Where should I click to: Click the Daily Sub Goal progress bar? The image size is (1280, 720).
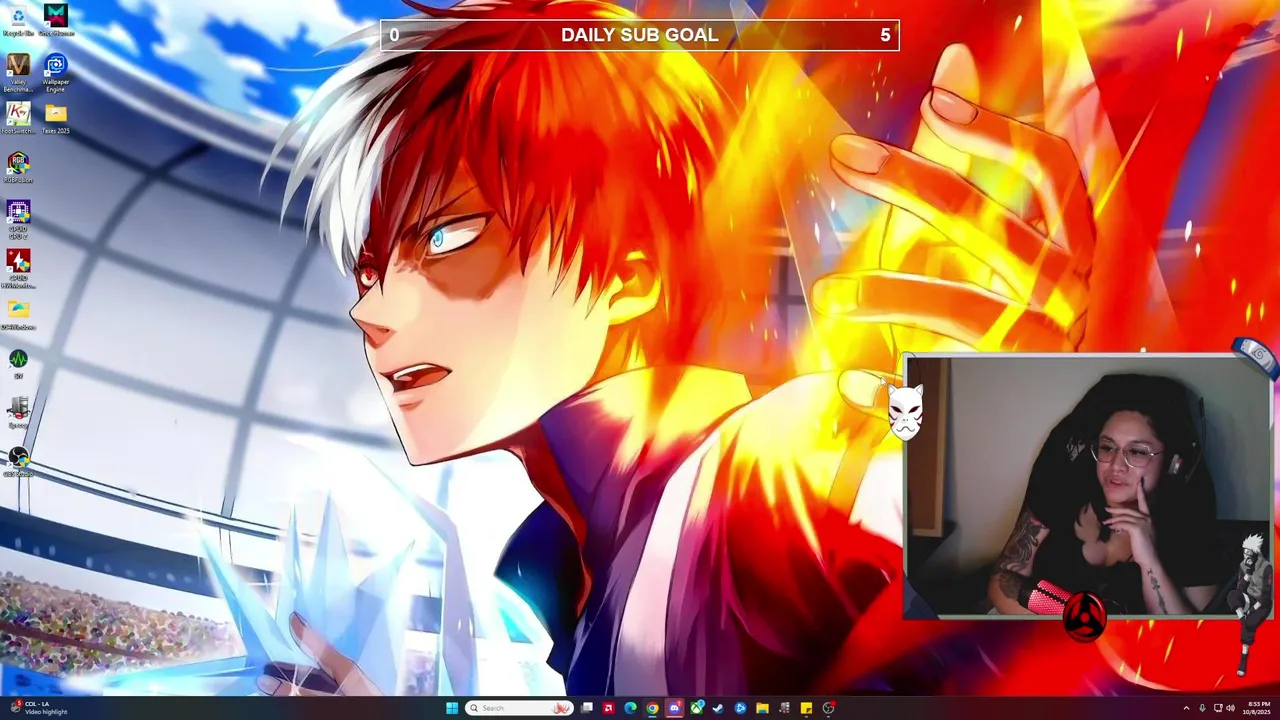point(640,35)
